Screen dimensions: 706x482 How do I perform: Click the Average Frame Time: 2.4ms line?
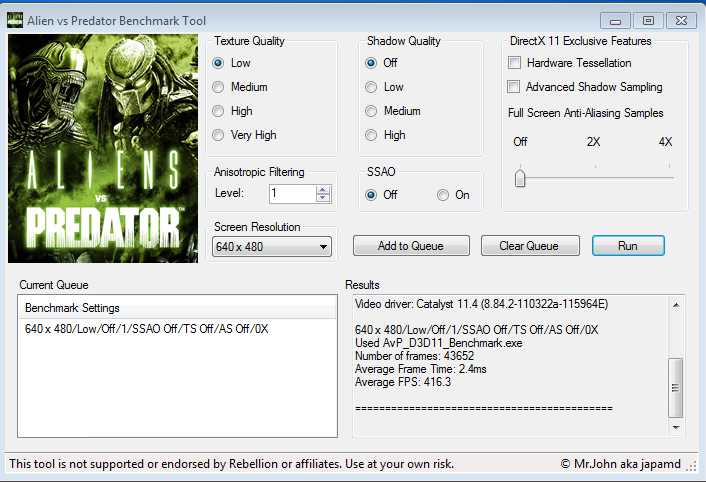421,369
